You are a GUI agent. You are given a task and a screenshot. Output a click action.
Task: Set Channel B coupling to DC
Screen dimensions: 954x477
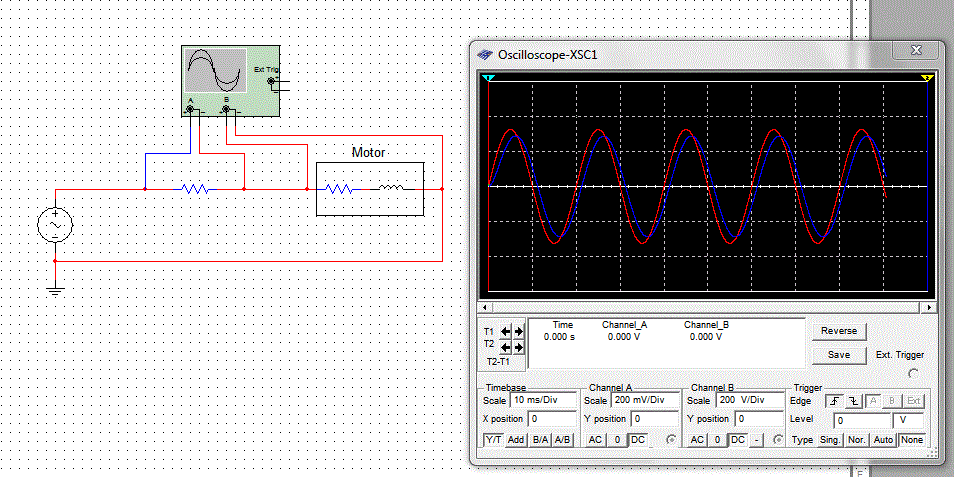coord(738,439)
